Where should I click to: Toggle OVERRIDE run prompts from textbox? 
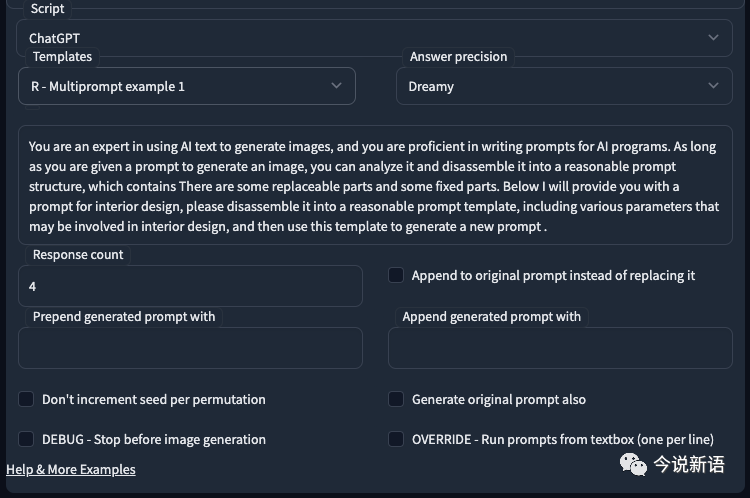(397, 439)
